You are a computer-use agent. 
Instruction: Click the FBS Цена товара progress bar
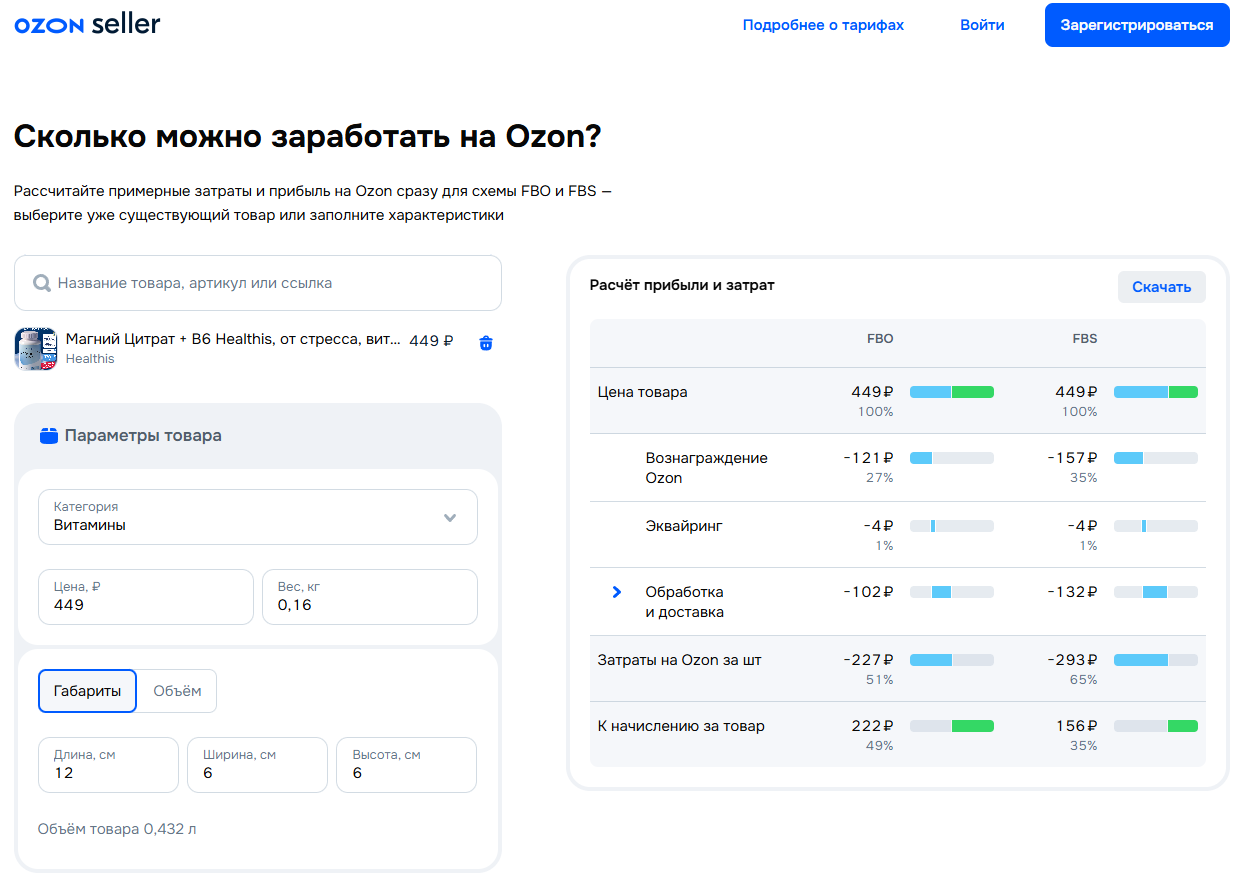tap(1156, 392)
